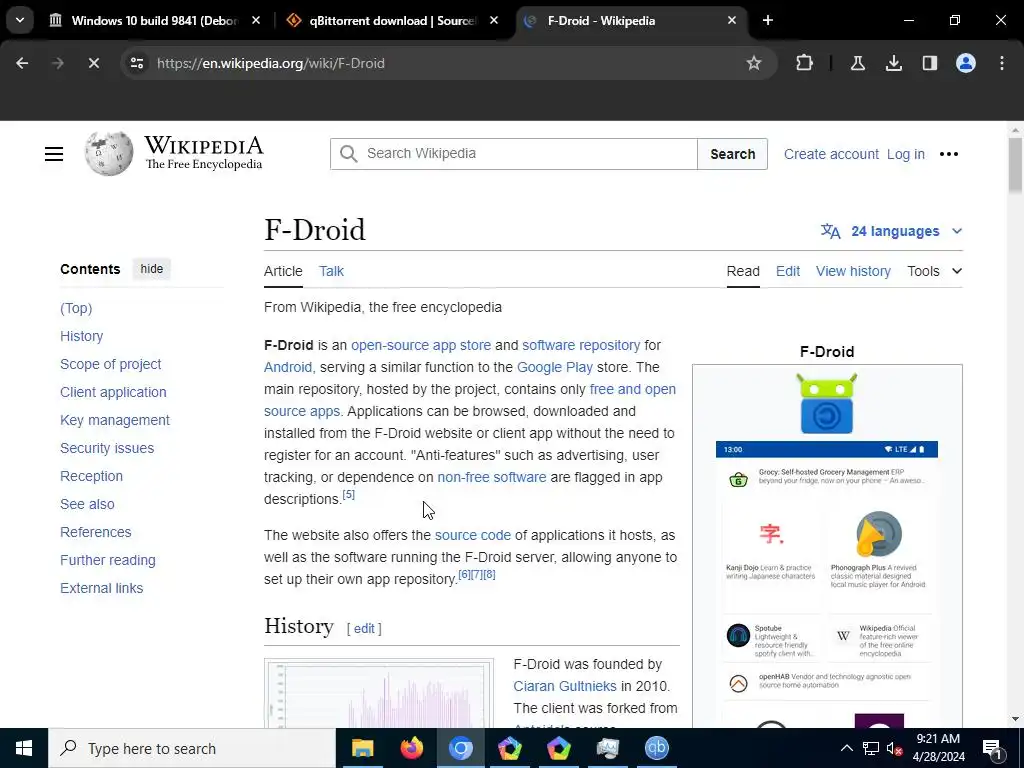Screen dimensions: 1024x768
Task: Open qBittorrent from the taskbar
Action: click(656, 748)
